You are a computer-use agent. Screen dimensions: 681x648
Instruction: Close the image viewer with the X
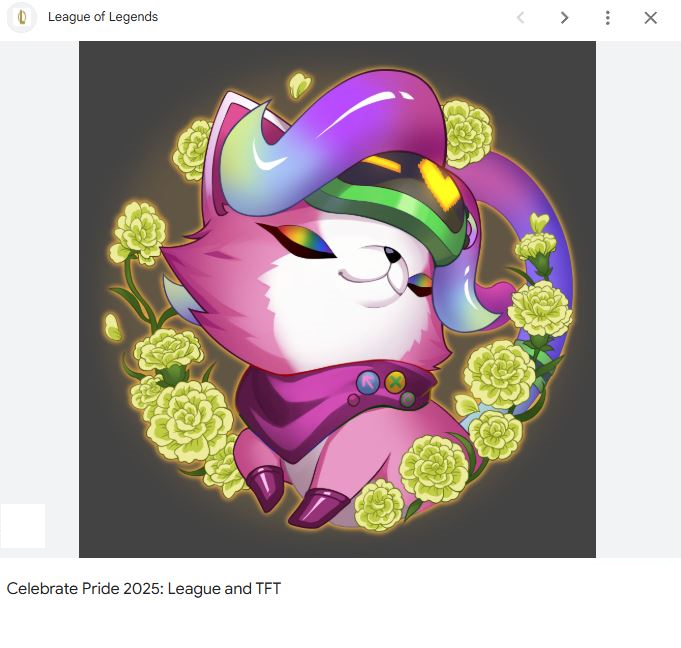point(651,18)
